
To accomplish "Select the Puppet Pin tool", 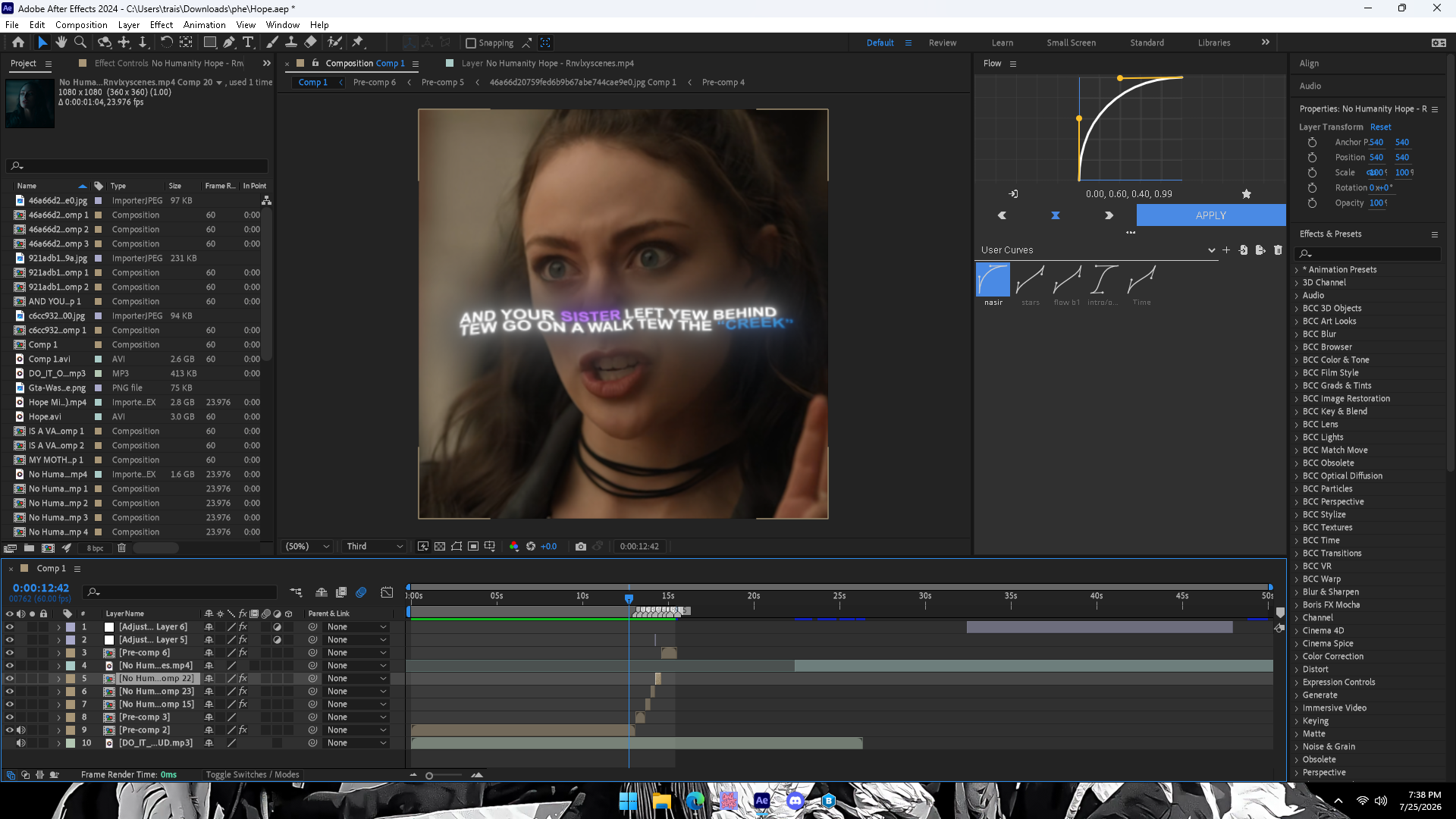I will point(358,42).
